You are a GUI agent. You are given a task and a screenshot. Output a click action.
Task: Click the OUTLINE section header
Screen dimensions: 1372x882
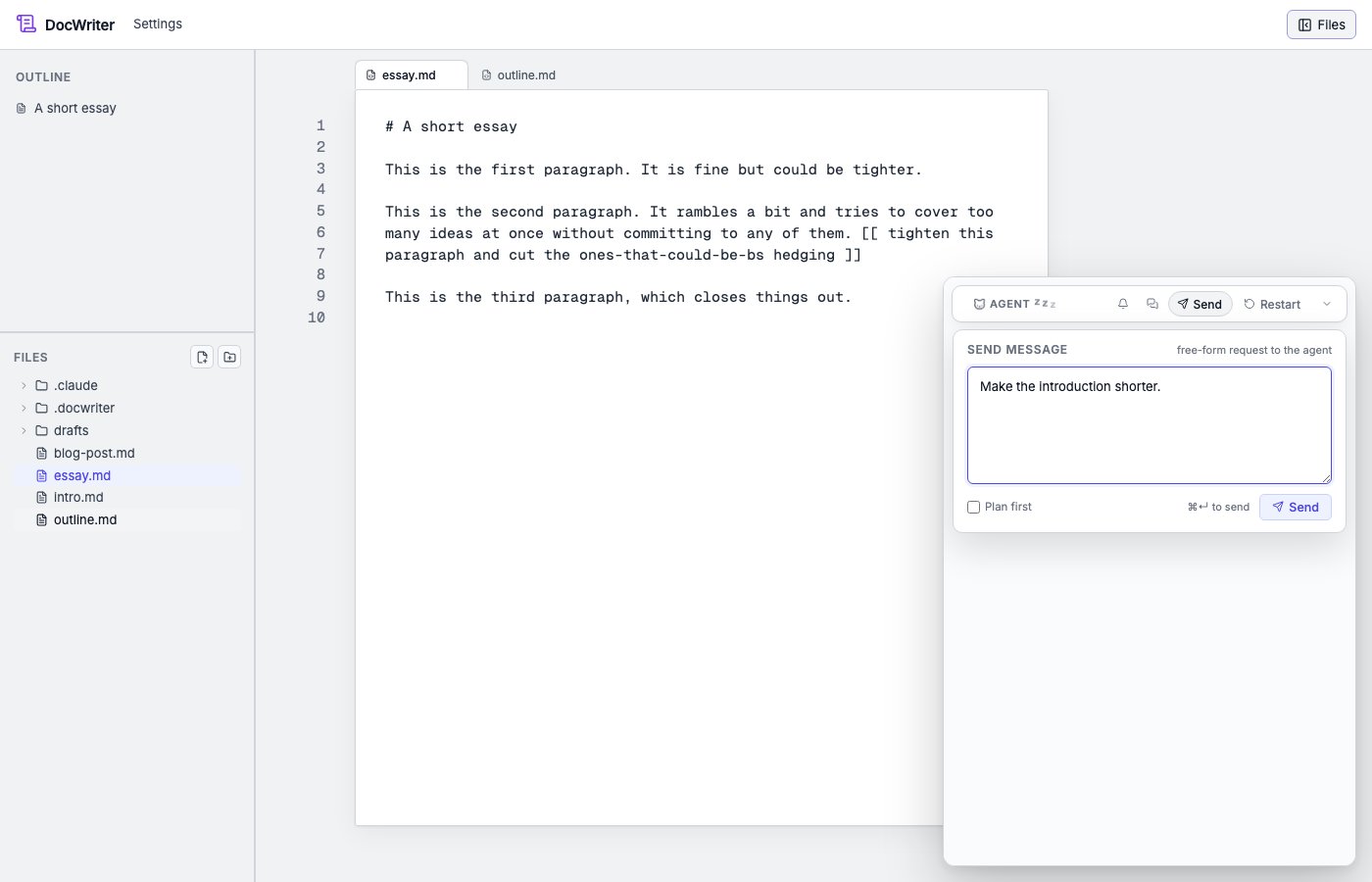pos(43,76)
